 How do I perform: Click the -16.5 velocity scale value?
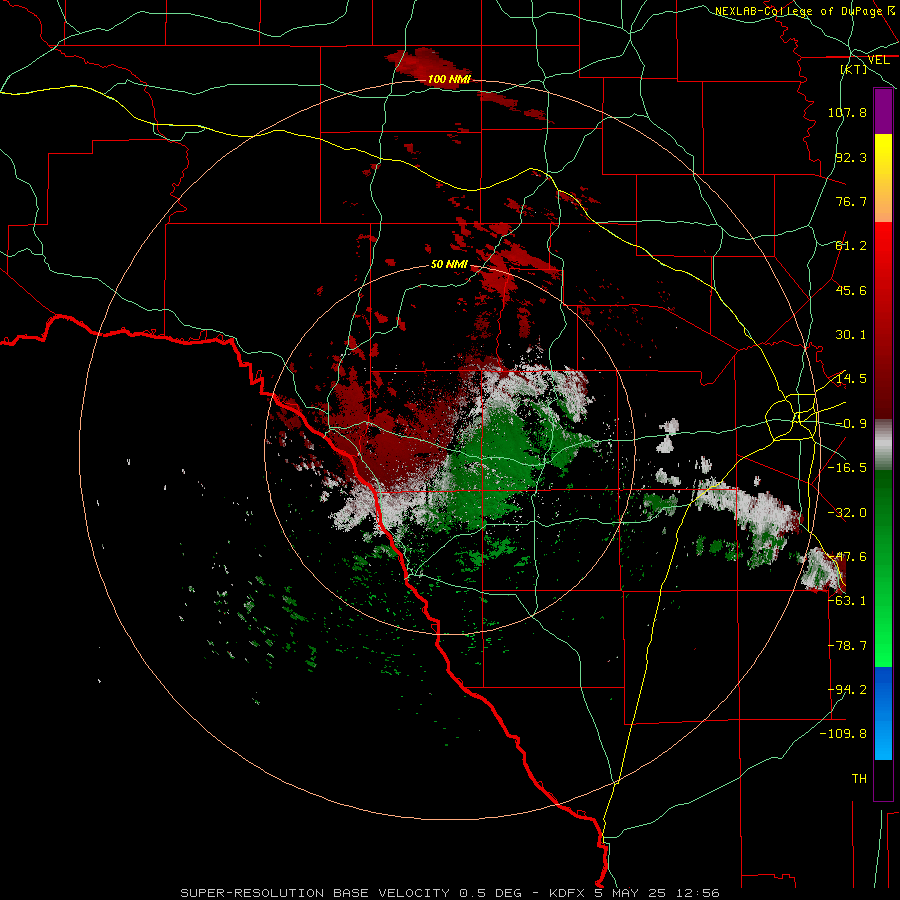(847, 468)
